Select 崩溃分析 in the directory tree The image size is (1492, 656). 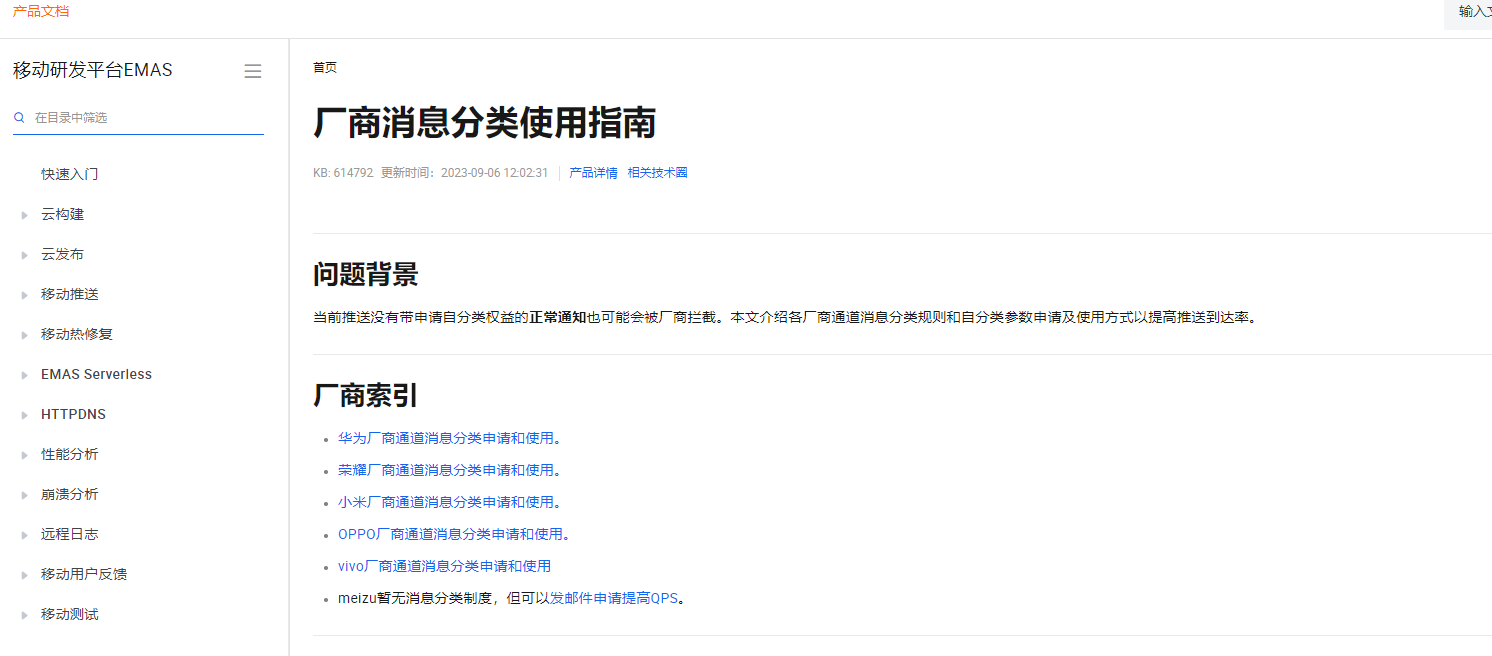pos(70,494)
